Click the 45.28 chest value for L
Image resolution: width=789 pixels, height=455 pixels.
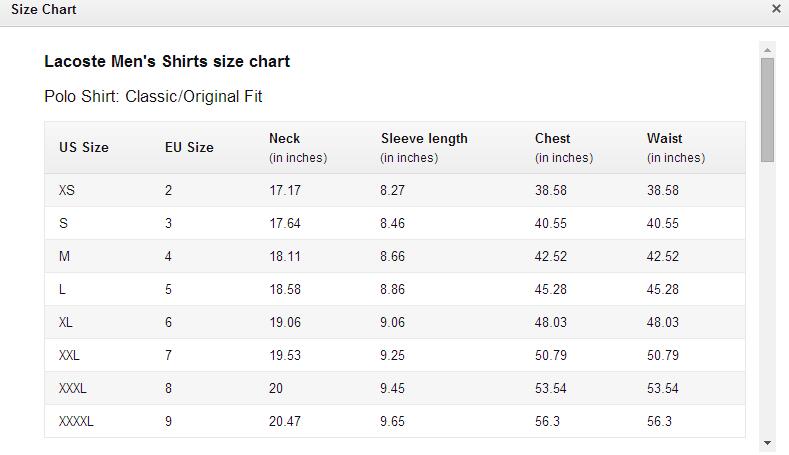[x=550, y=289]
